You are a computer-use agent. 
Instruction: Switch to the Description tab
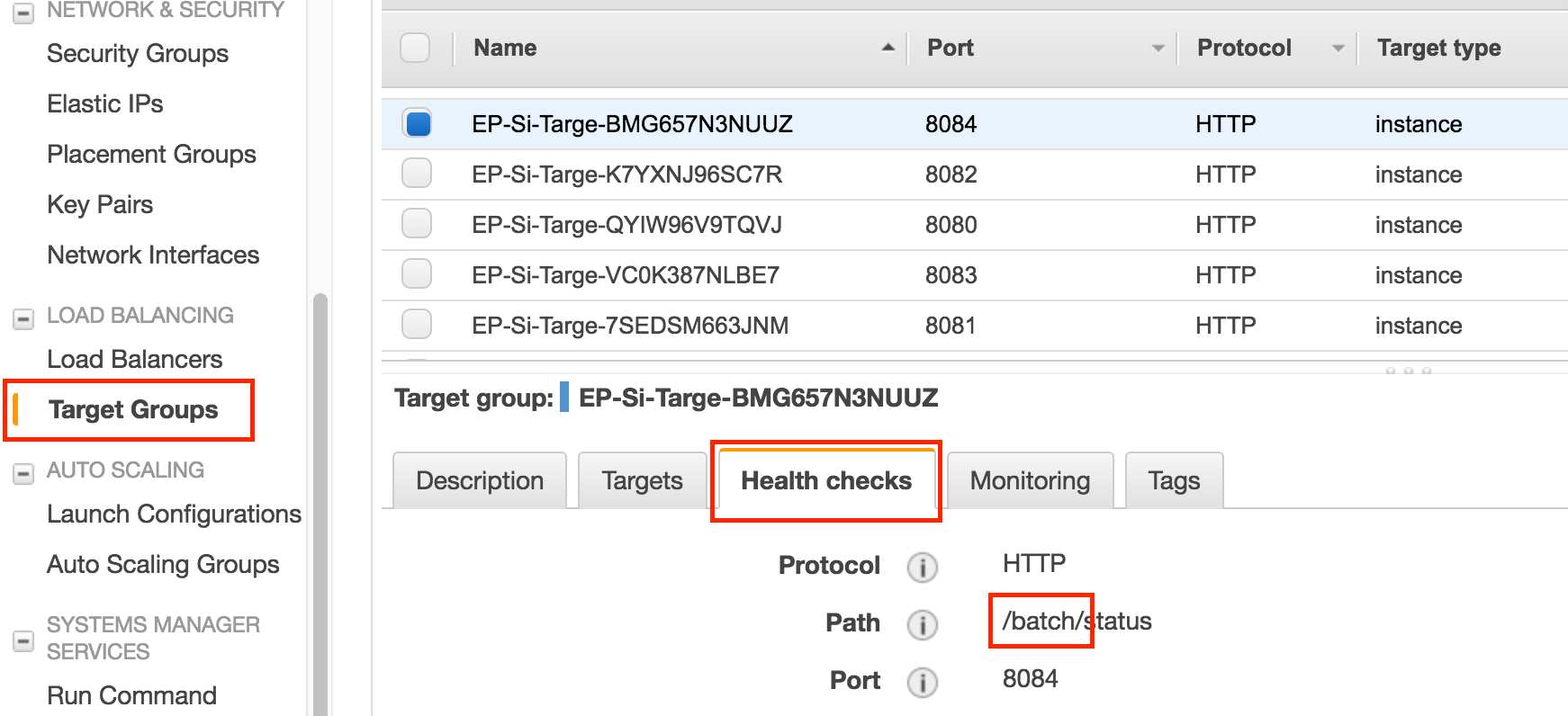(480, 480)
